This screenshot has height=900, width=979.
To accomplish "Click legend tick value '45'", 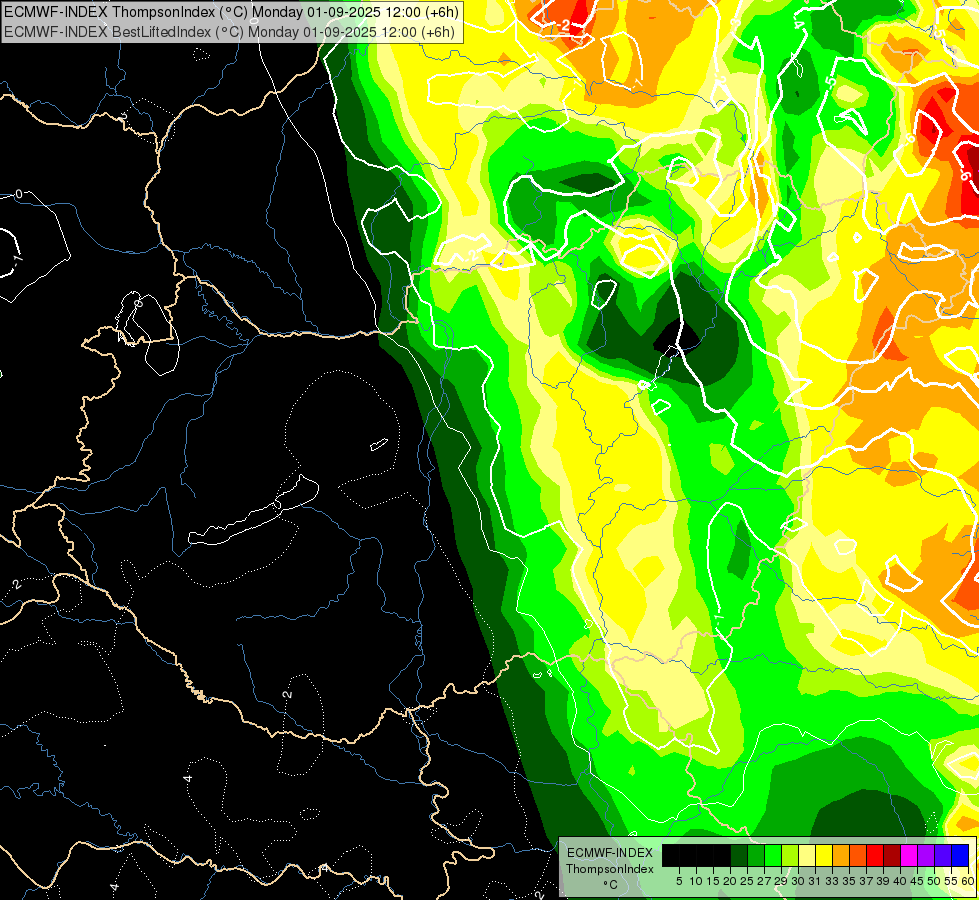I will (918, 881).
